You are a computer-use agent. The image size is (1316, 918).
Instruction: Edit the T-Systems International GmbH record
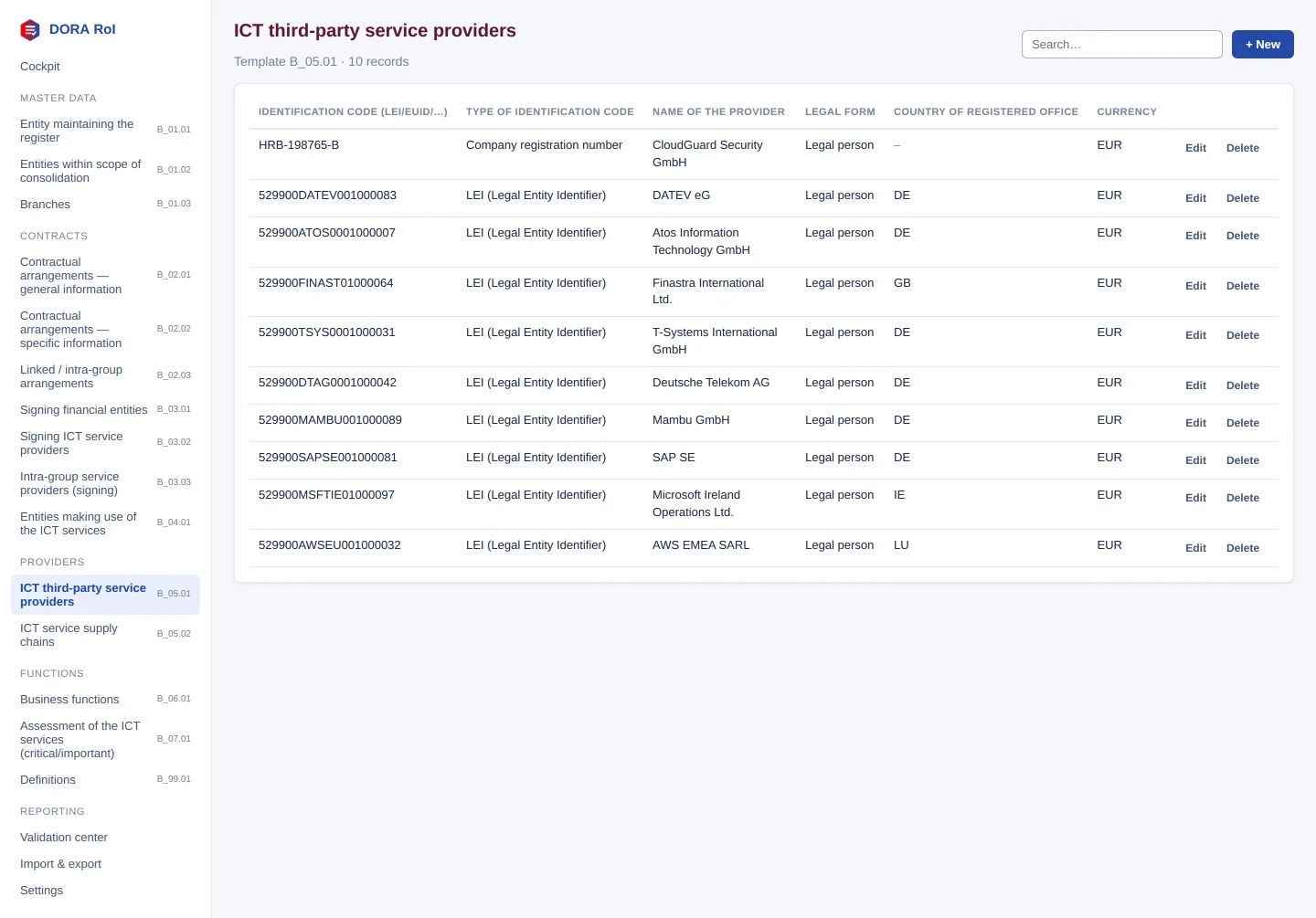(1195, 335)
